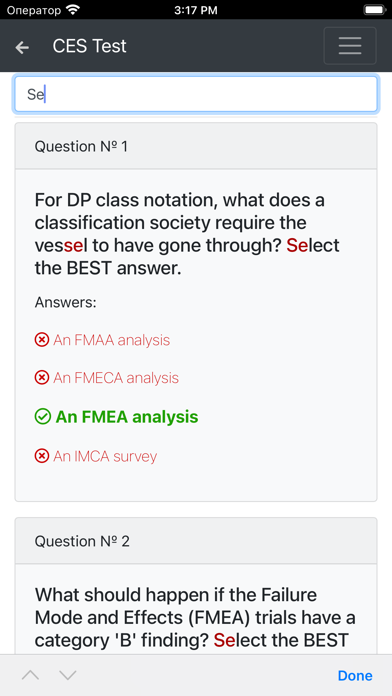Select the answer An IMCA survey
This screenshot has width=392, height=696.
tap(105, 456)
